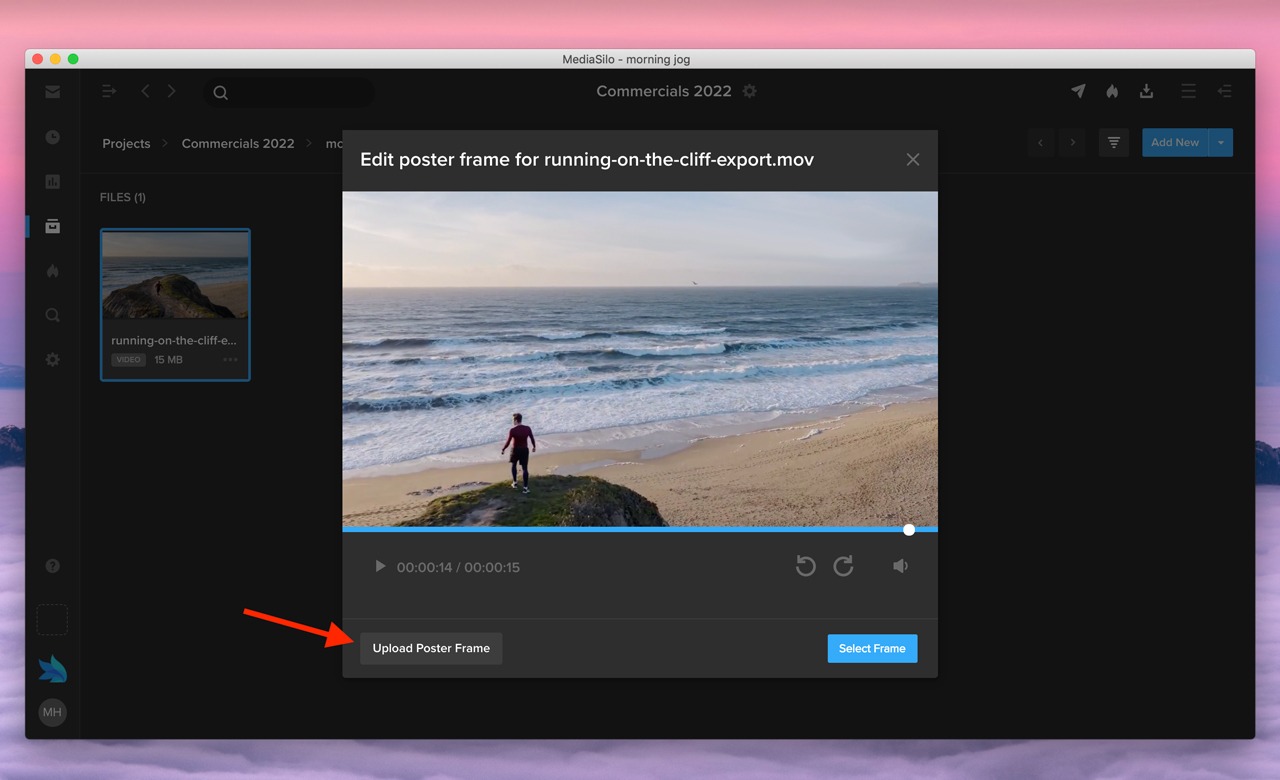Screen dimensions: 1280x780
Task: Go back with the top-bar left chevron
Action: point(145,91)
